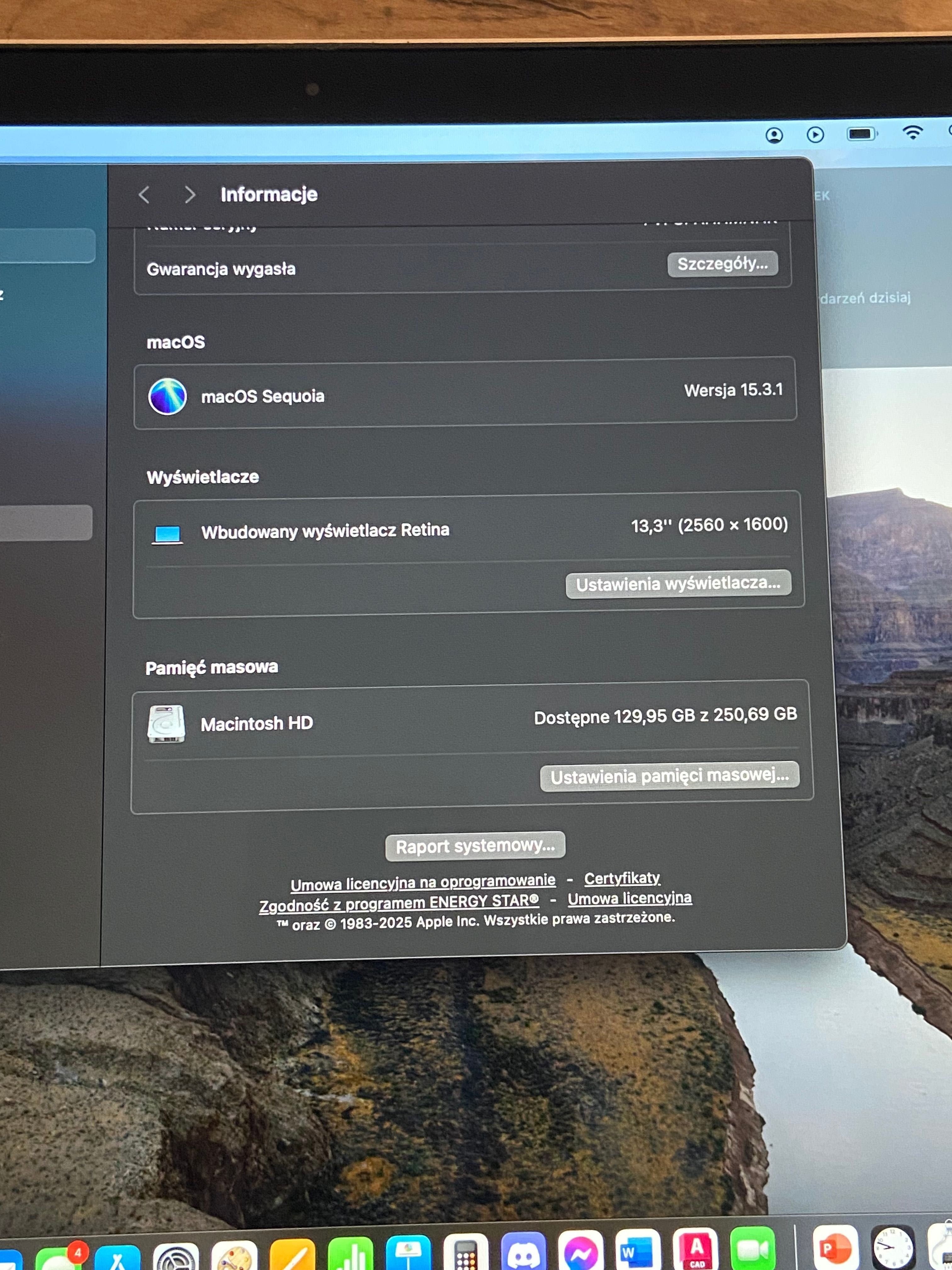Click the Gwarancja wygasła text
Image resolution: width=952 pixels, height=1270 pixels.
click(x=221, y=269)
